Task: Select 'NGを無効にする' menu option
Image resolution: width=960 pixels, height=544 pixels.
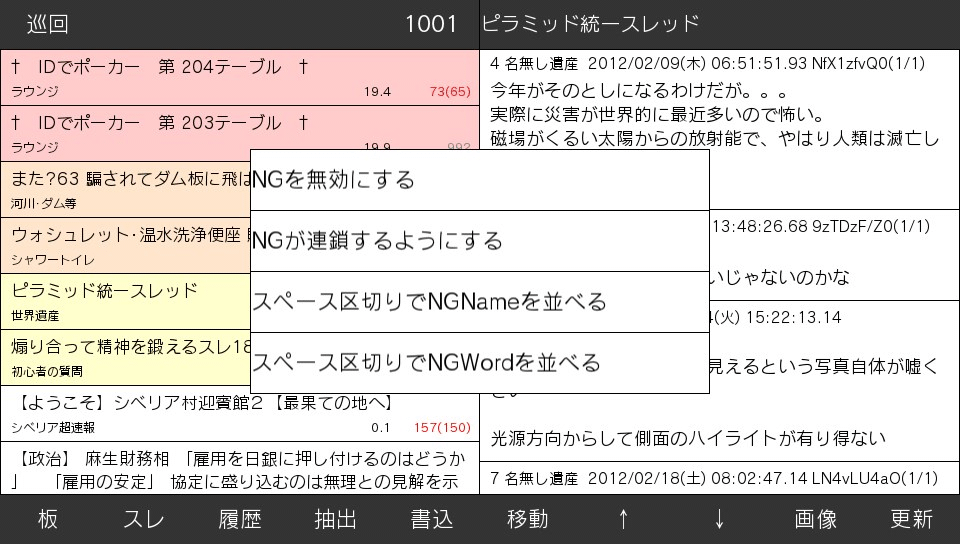Action: point(480,181)
